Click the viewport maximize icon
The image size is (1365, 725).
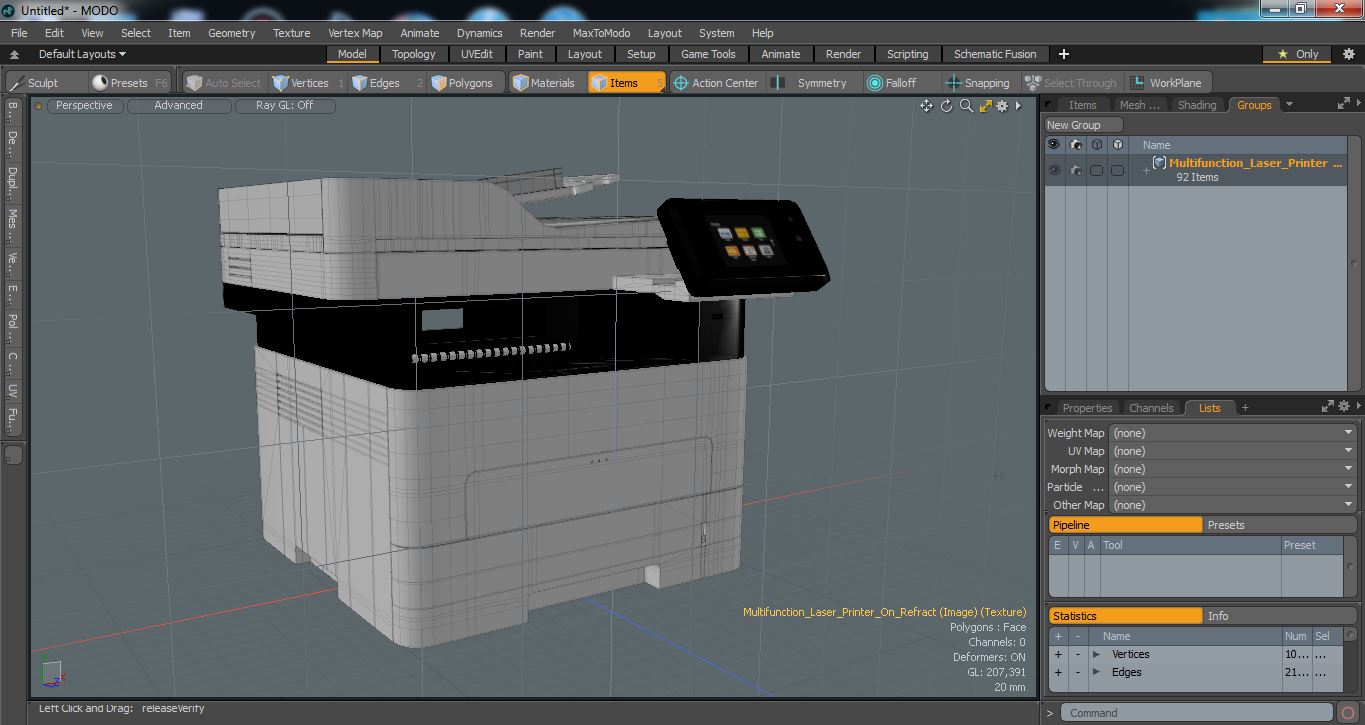point(985,106)
